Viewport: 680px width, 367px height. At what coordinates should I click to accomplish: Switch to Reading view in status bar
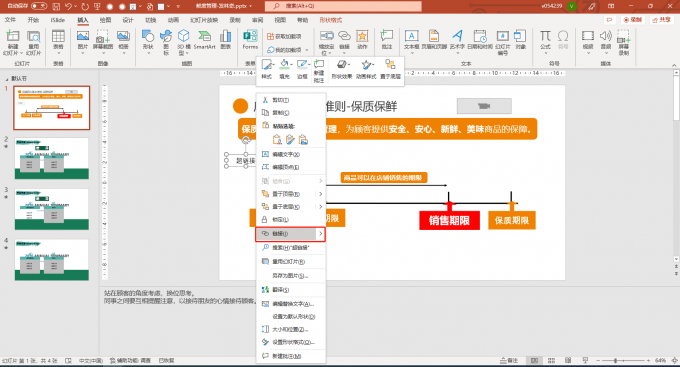coord(568,360)
